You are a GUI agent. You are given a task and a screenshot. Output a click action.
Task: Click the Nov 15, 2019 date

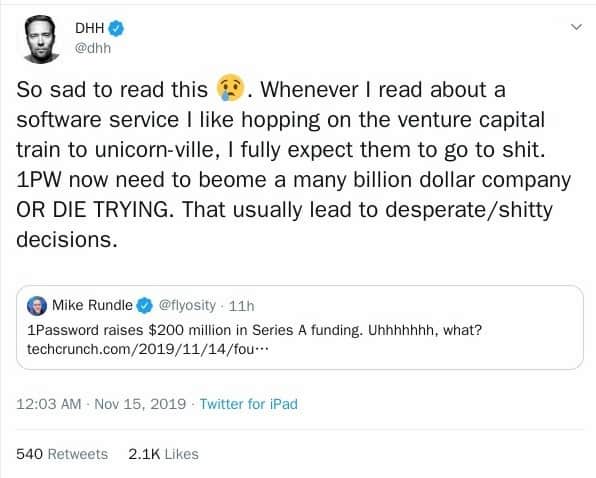(x=140, y=404)
